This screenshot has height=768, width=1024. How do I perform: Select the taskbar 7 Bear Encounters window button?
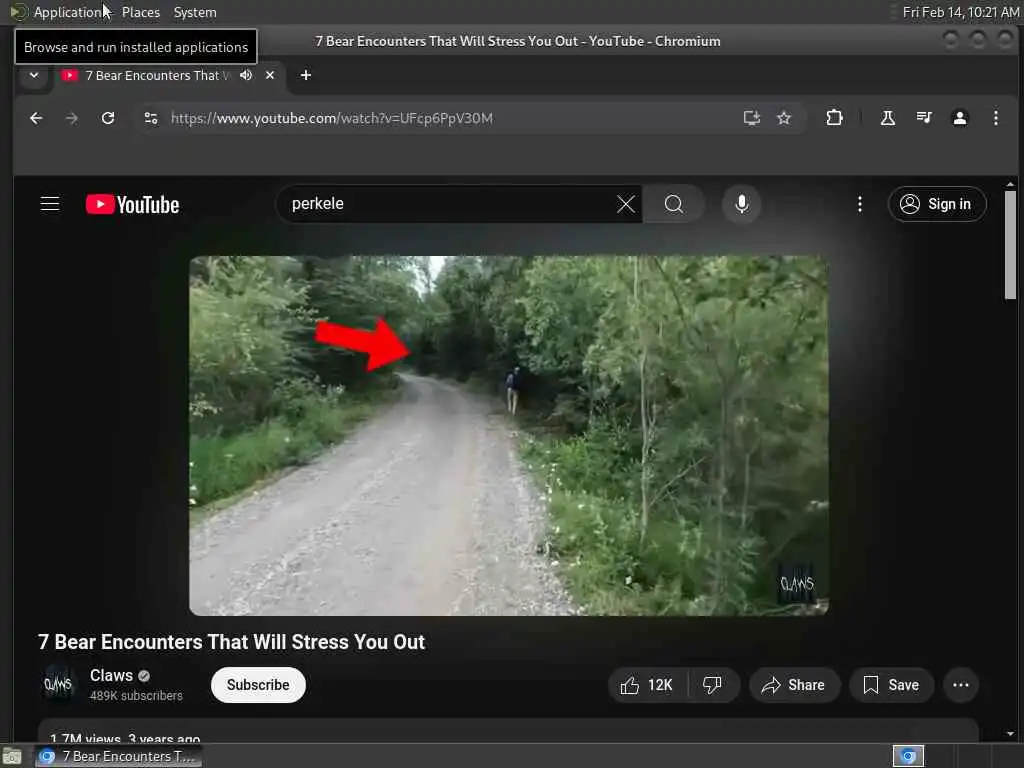click(119, 756)
